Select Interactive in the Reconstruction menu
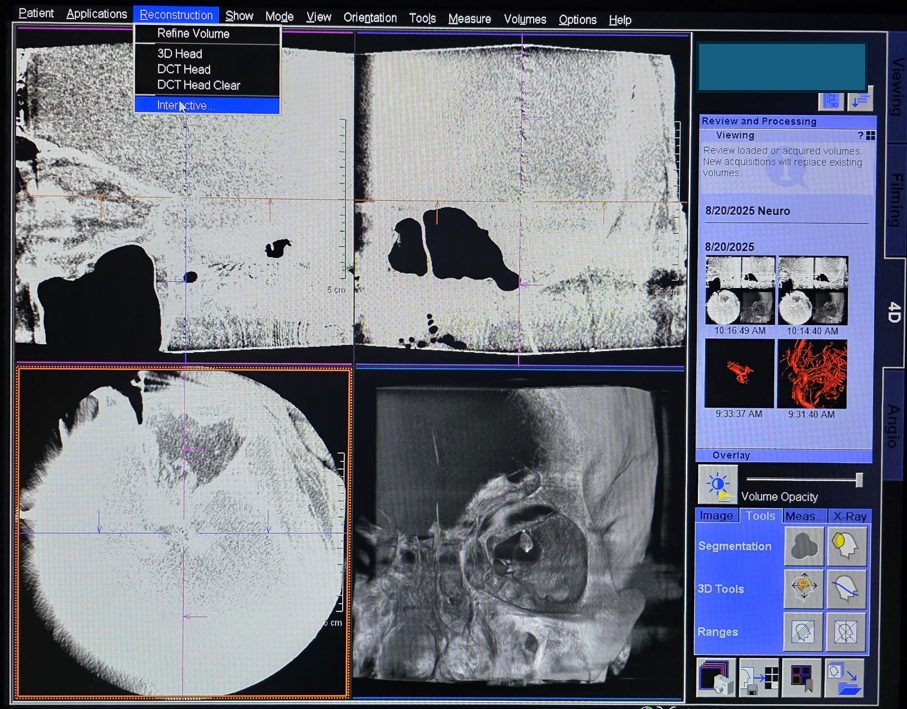Screen dimensions: 907x709 185,105
